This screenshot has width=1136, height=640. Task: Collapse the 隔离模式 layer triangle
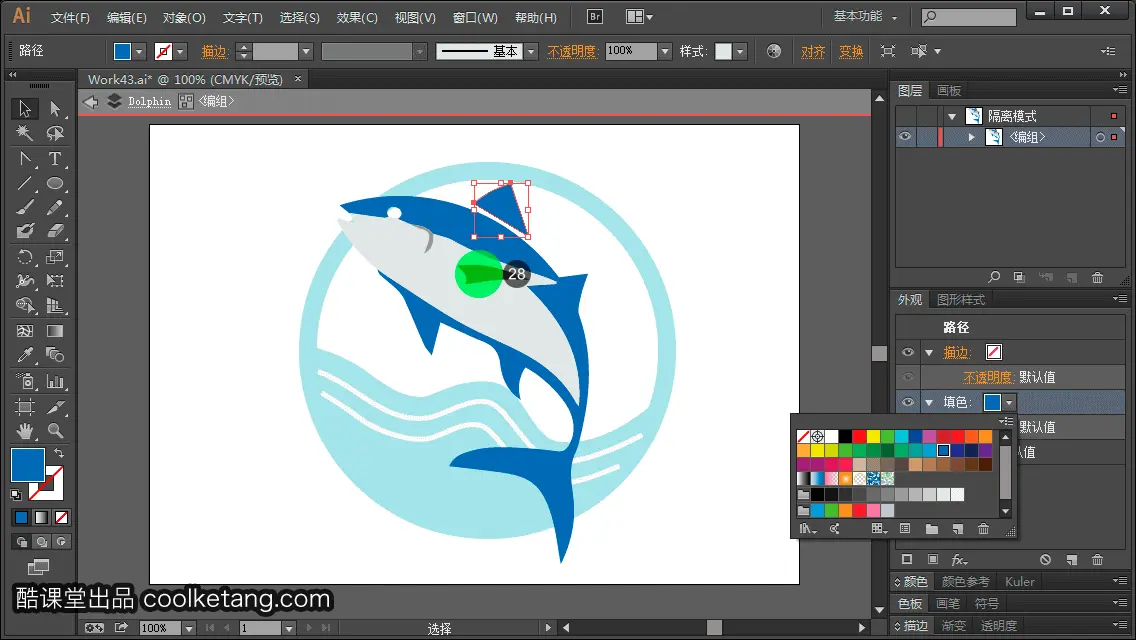952,116
